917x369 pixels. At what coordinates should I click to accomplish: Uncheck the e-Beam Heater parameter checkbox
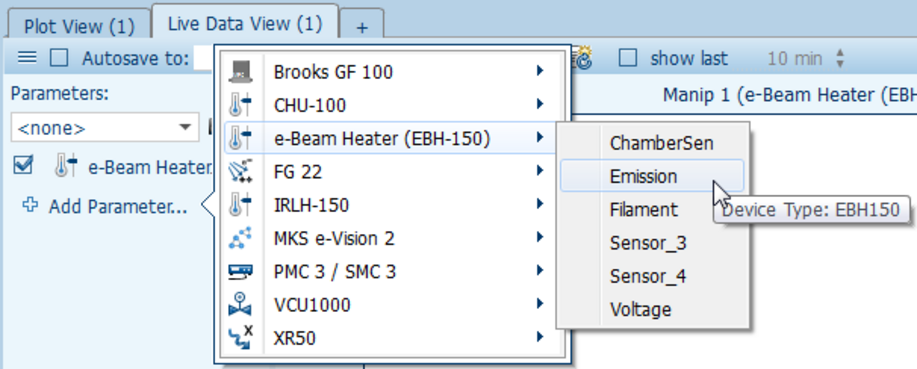pyautogui.click(x=23, y=167)
